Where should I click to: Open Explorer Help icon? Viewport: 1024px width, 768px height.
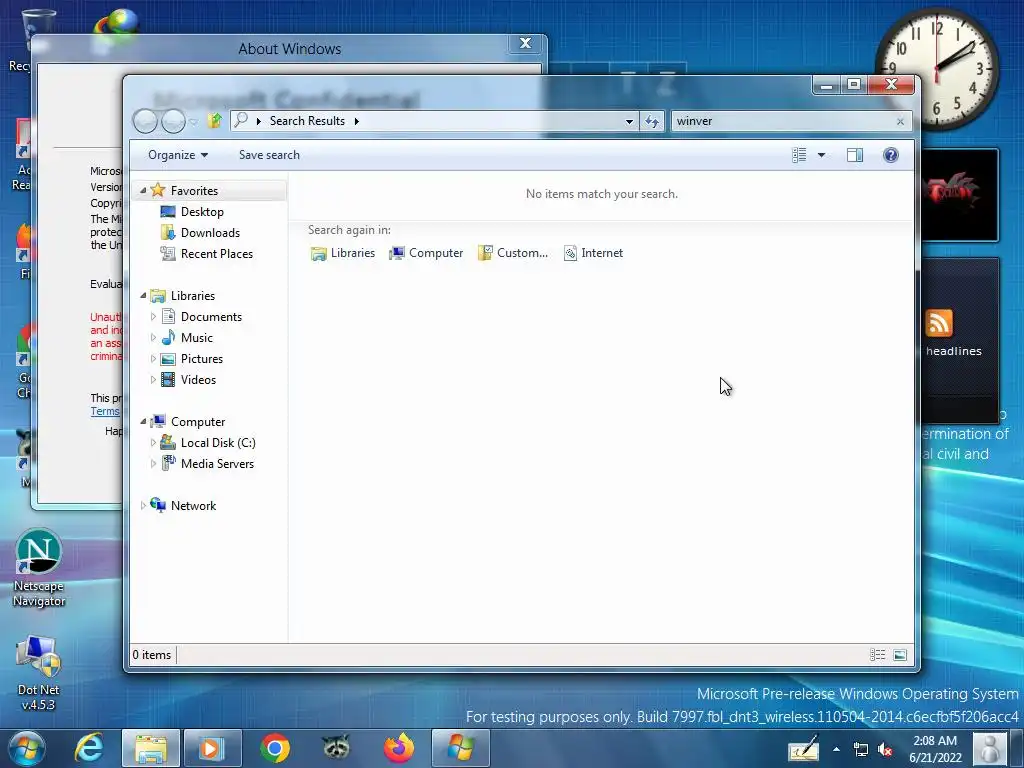[x=891, y=155]
